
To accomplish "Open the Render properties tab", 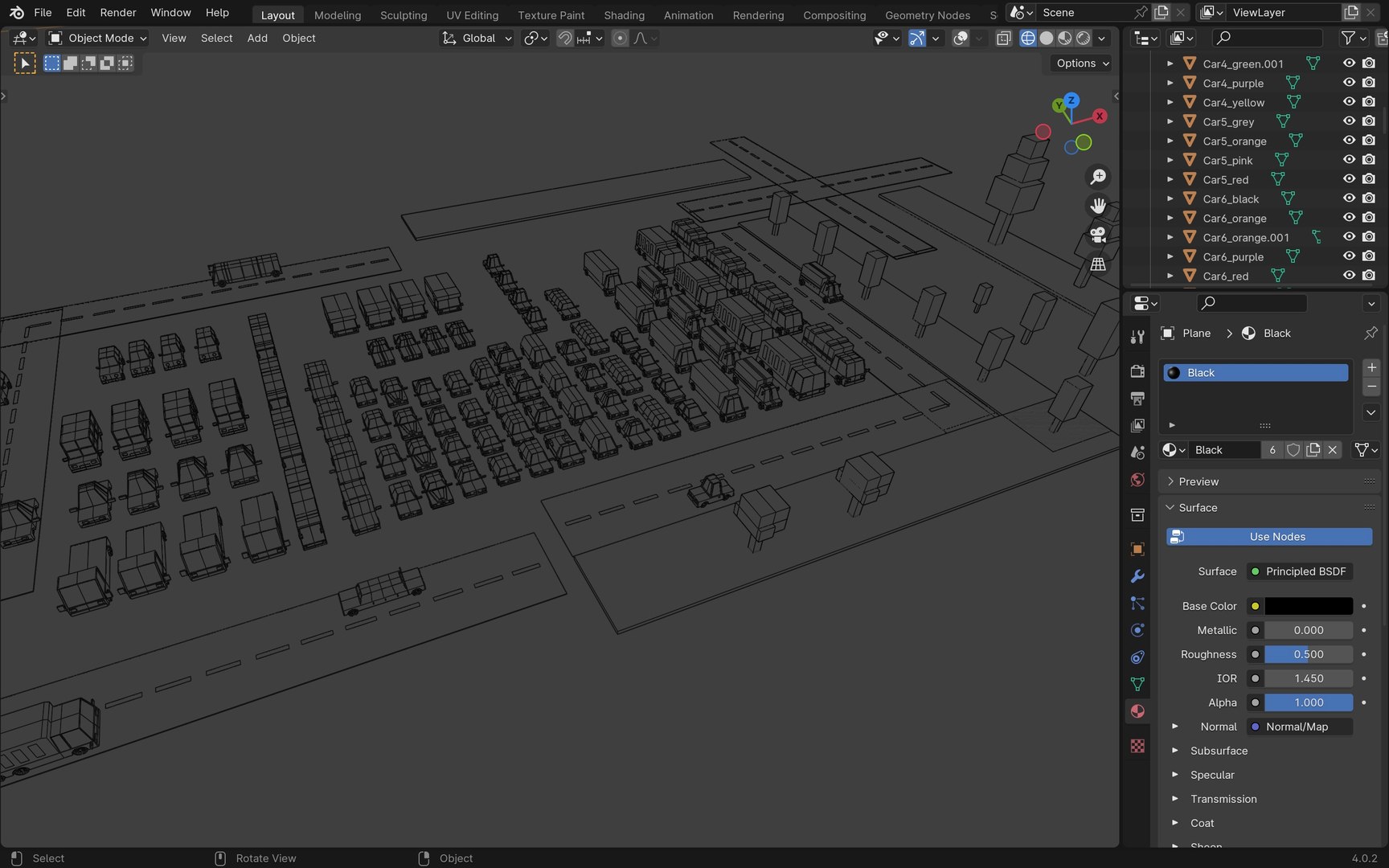I will (1137, 371).
